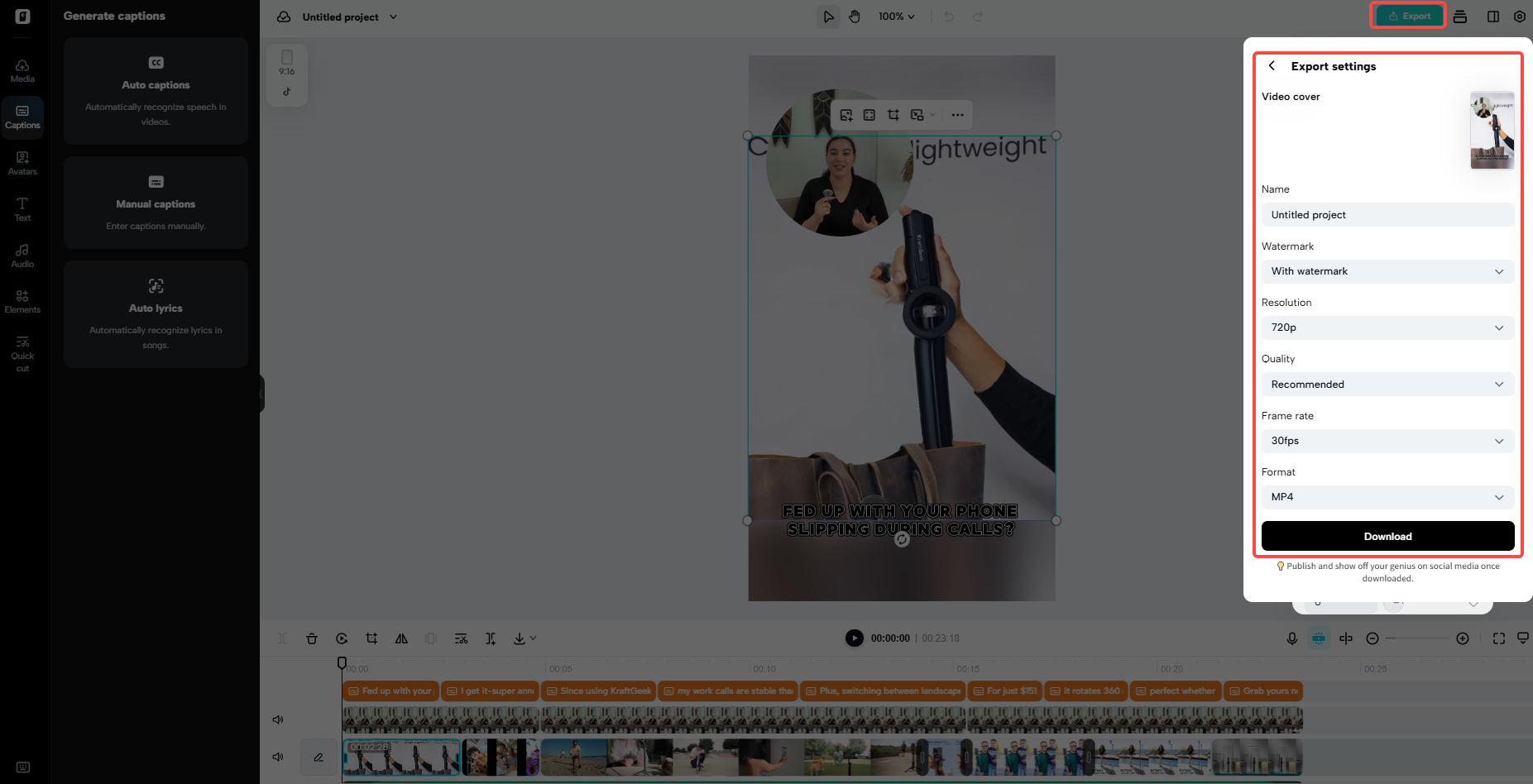The height and width of the screenshot is (784, 1533).
Task: Select the Elements panel icon
Action: (22, 300)
